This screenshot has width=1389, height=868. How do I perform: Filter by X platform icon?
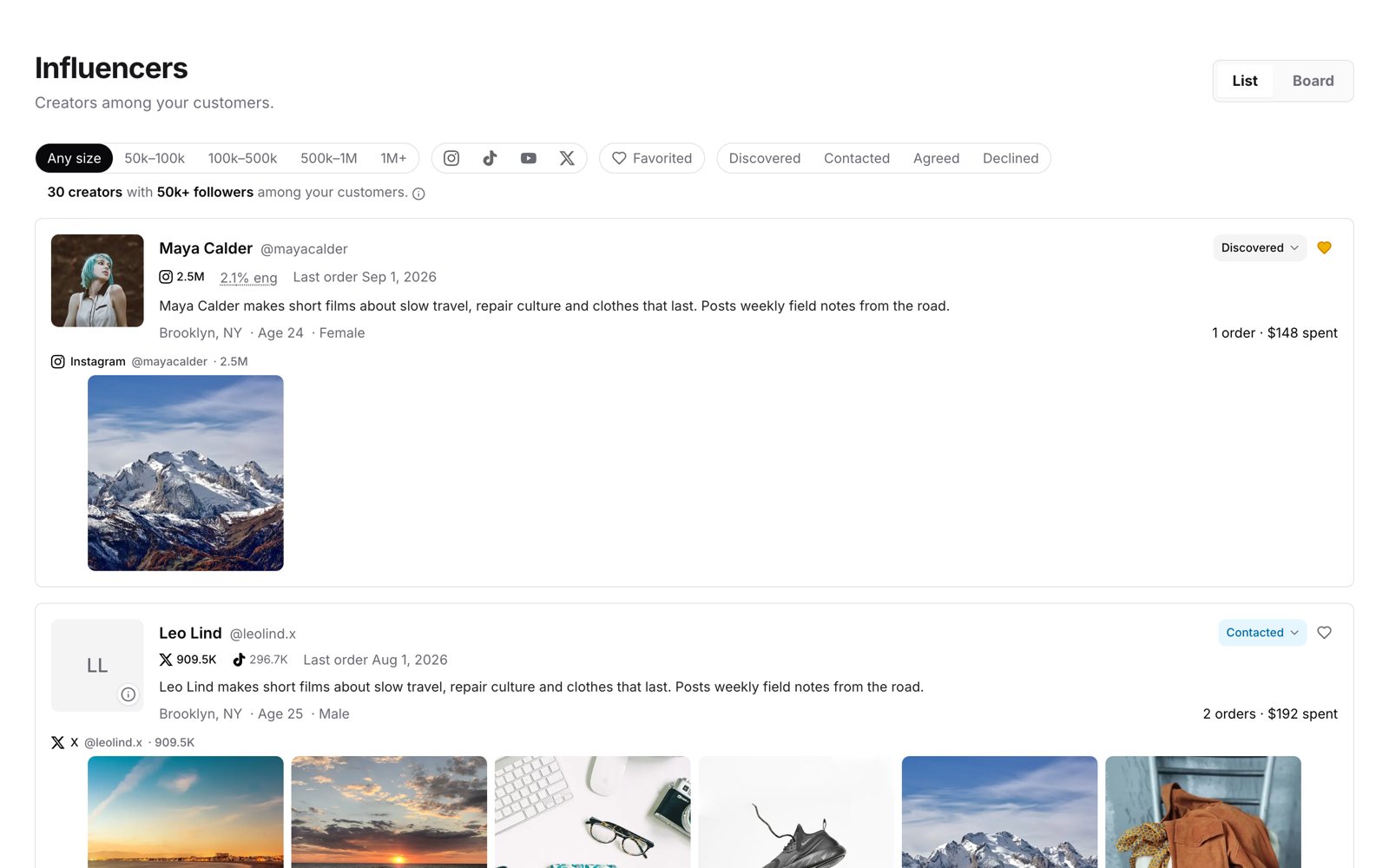567,158
